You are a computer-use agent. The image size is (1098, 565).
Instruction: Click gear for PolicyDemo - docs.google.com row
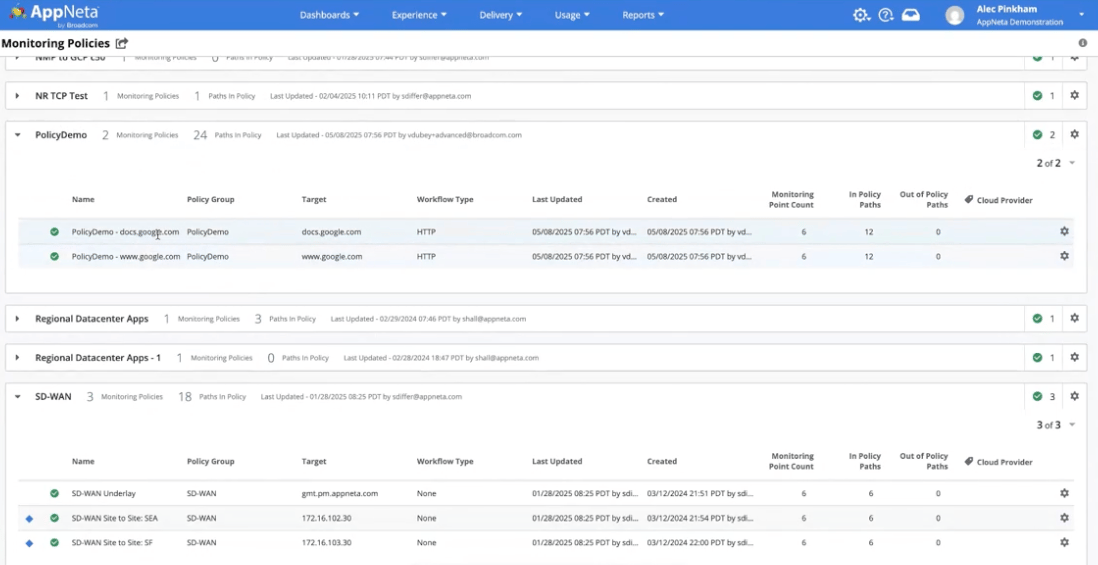click(1064, 232)
